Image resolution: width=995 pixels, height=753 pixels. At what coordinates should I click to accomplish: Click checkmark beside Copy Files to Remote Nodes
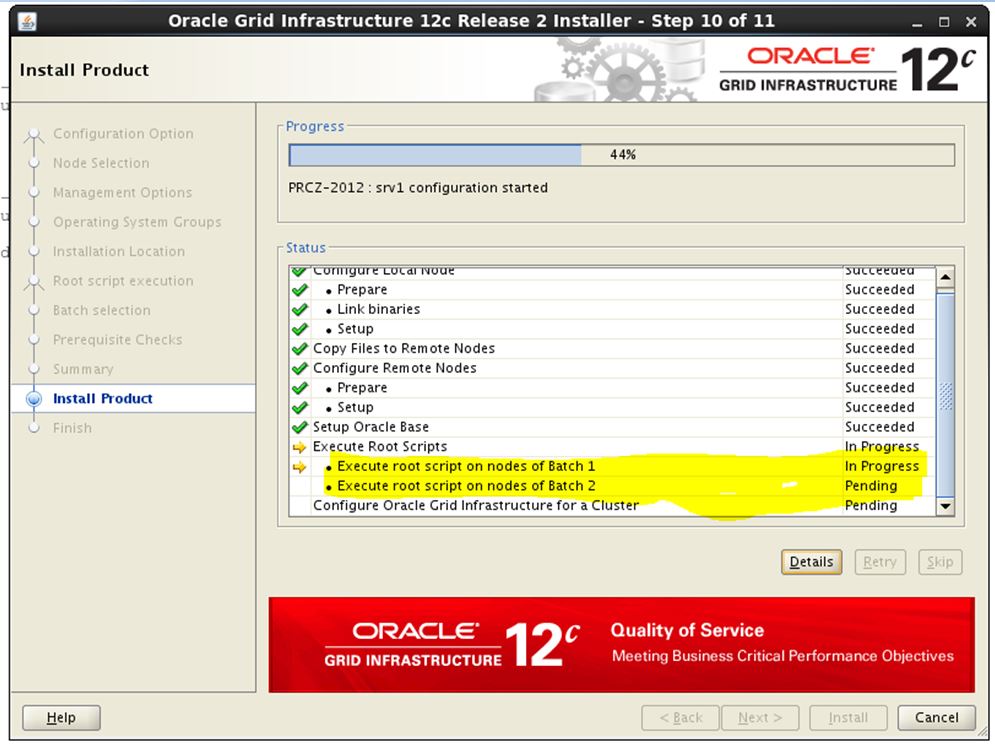299,349
